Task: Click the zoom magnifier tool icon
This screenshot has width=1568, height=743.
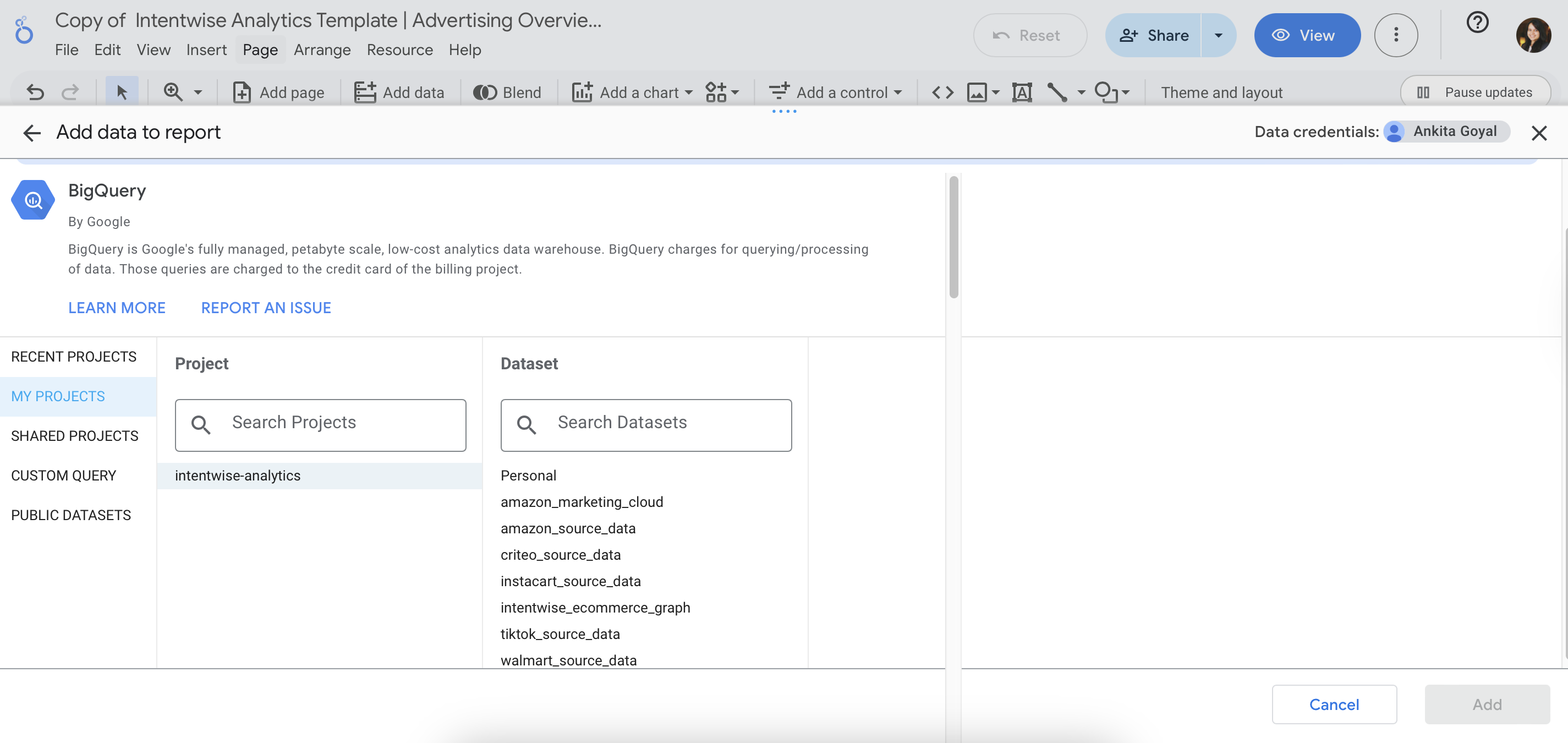Action: coord(173,92)
